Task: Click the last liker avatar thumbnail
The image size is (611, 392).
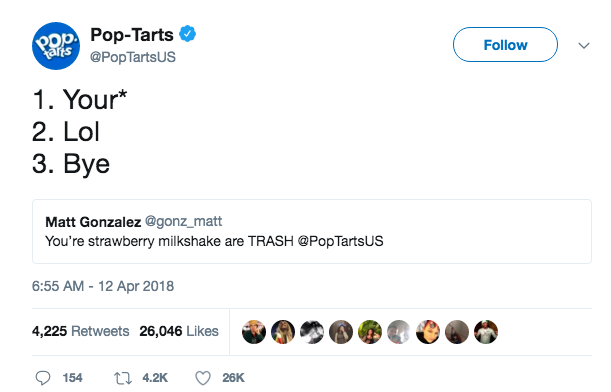Action: point(486,332)
